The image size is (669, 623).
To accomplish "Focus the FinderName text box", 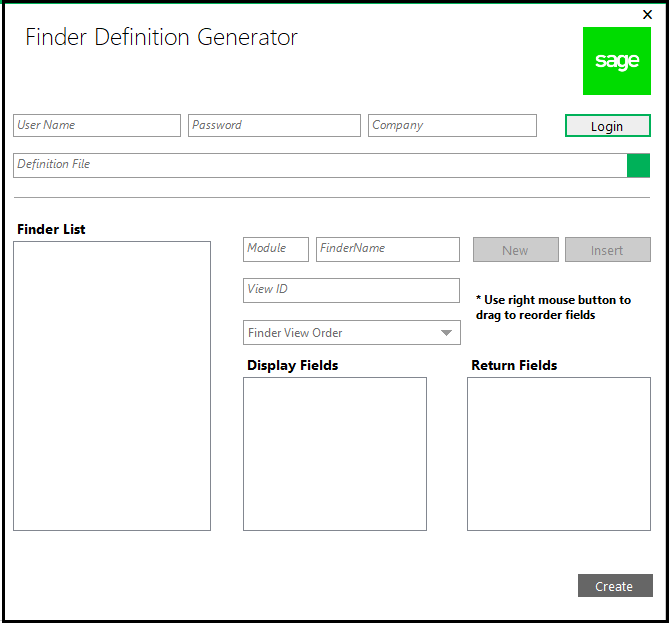I will (x=388, y=250).
